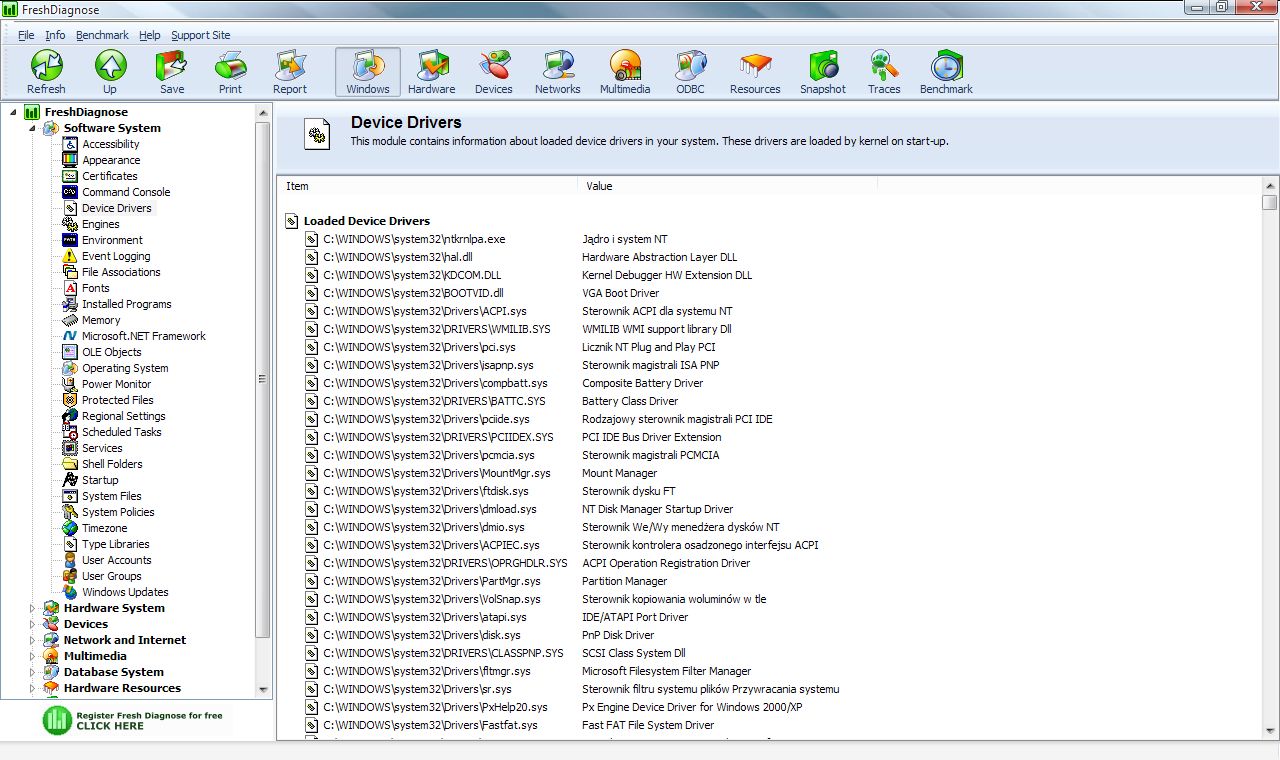This screenshot has width=1280, height=760.
Task: Click the Event Logging warning icon
Action: (x=70, y=256)
